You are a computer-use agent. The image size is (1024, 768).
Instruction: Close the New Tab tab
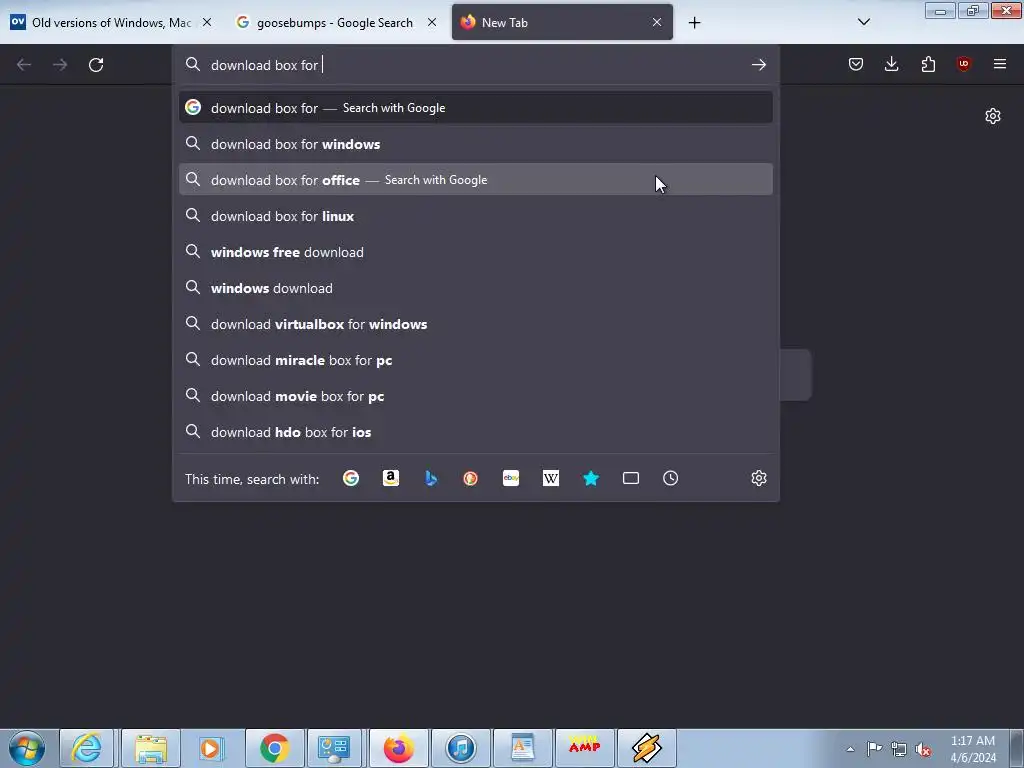click(x=657, y=22)
